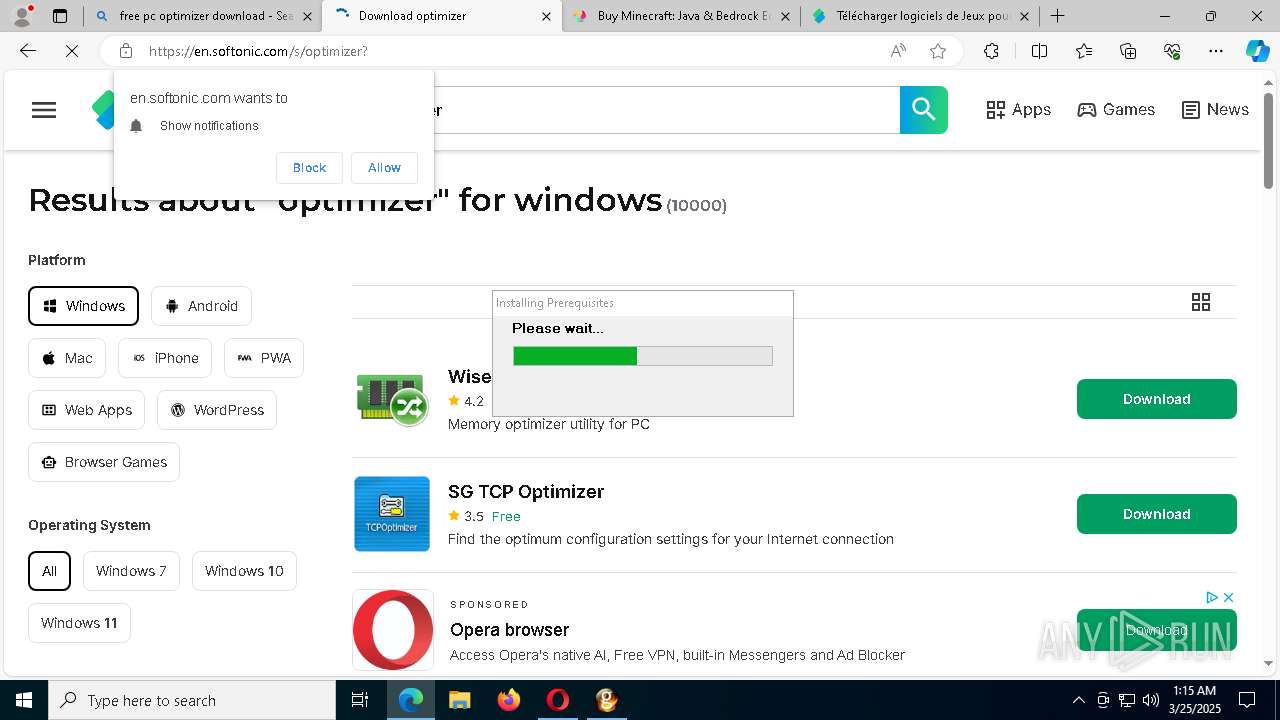Open the Opera browser sponsored link

[509, 630]
